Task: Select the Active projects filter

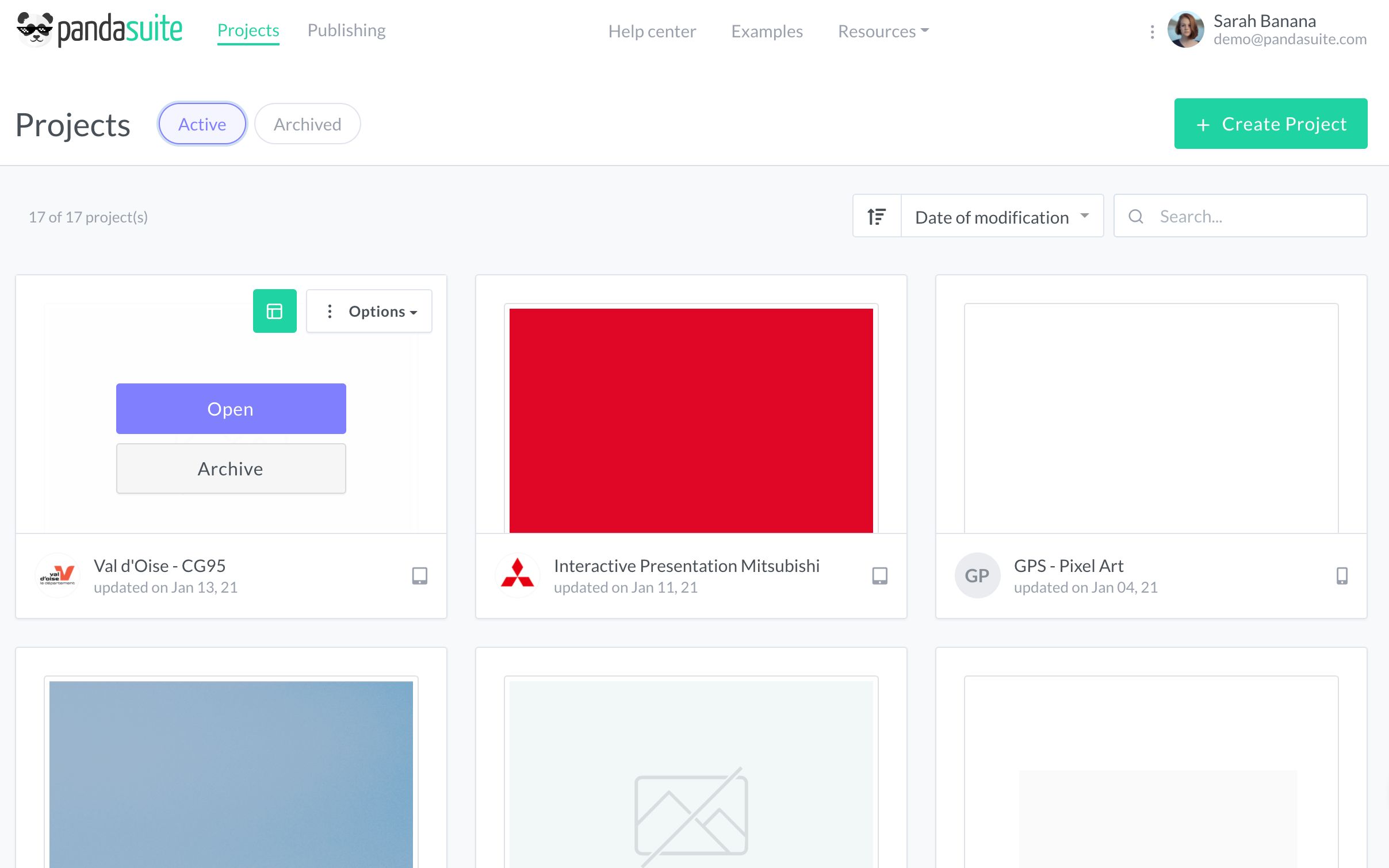Action: click(x=202, y=123)
